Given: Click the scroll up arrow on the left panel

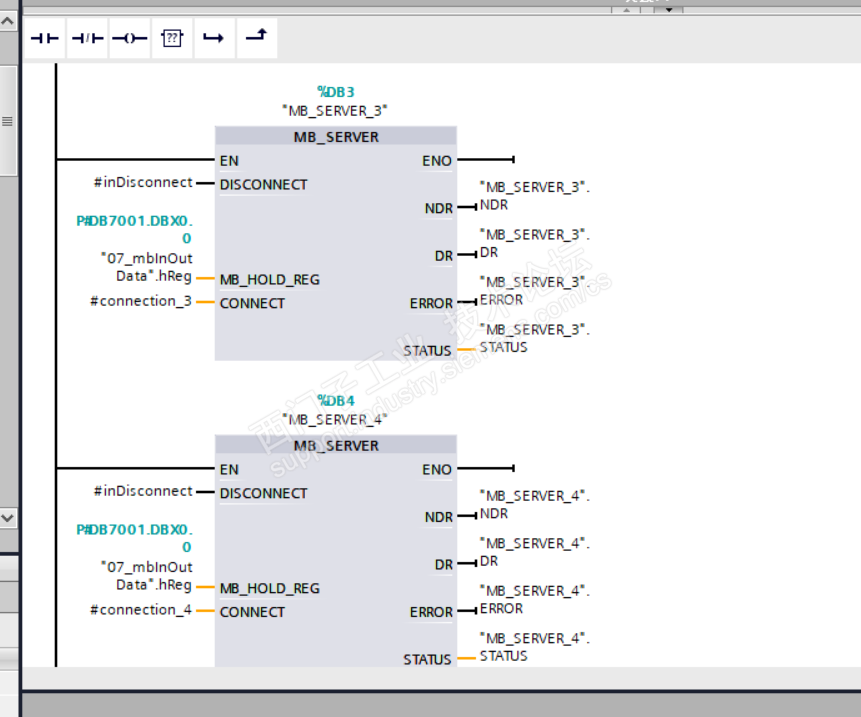Looking at the screenshot, I should click(x=8, y=21).
